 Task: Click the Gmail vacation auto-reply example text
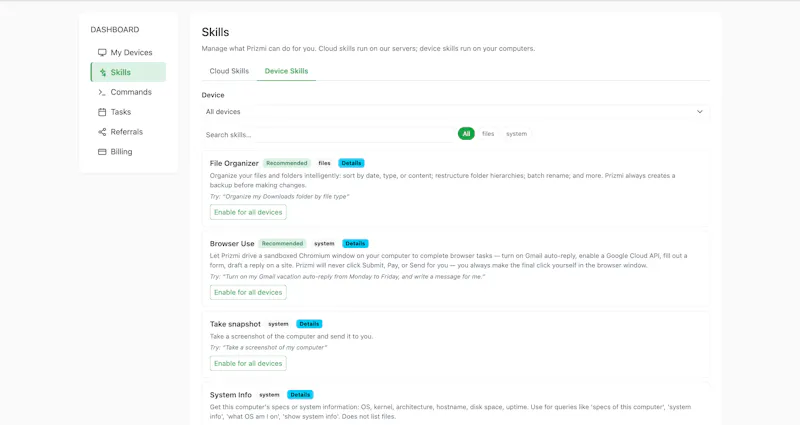pos(347,277)
